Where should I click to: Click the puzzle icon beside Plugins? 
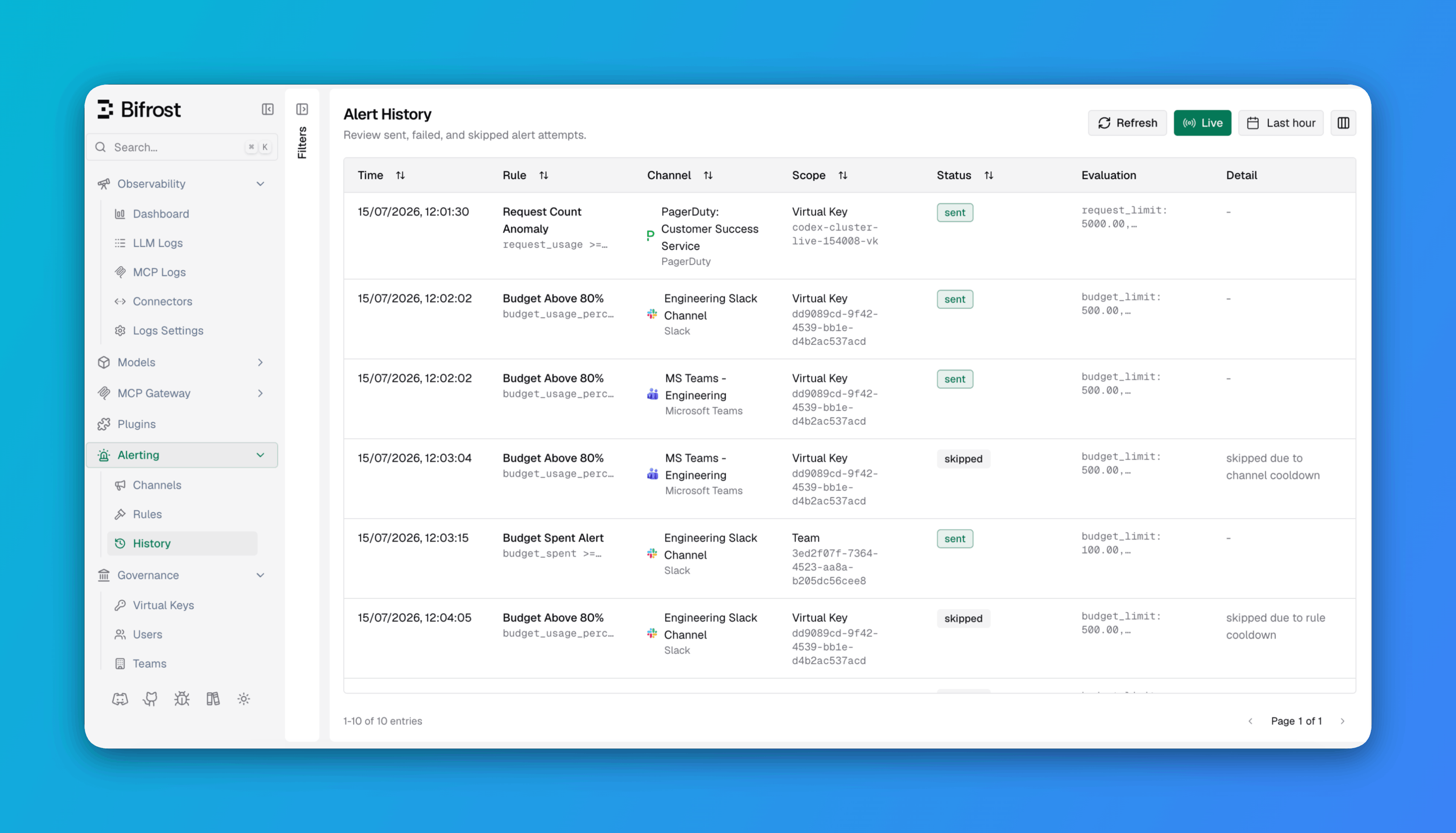(103, 424)
